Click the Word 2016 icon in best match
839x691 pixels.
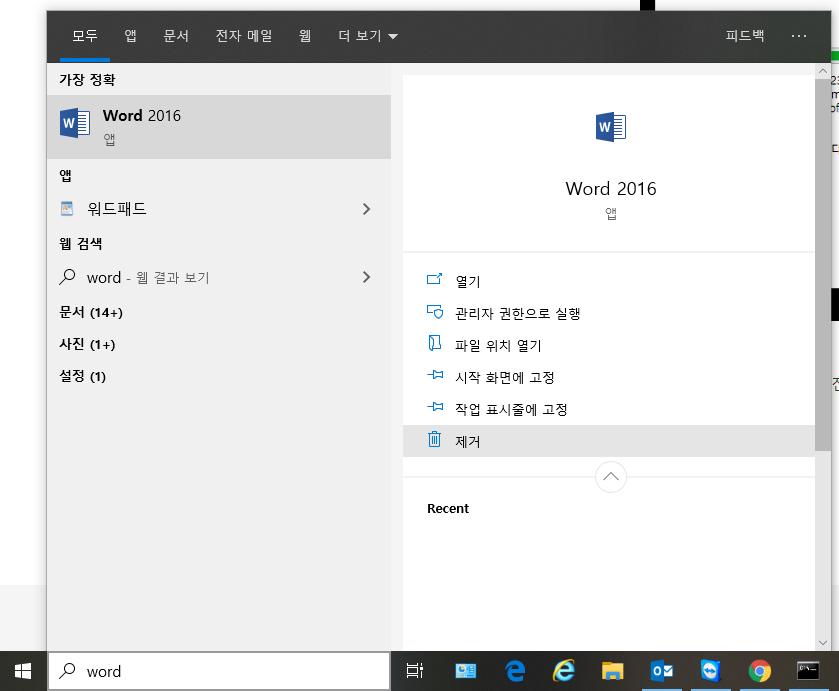pos(75,123)
